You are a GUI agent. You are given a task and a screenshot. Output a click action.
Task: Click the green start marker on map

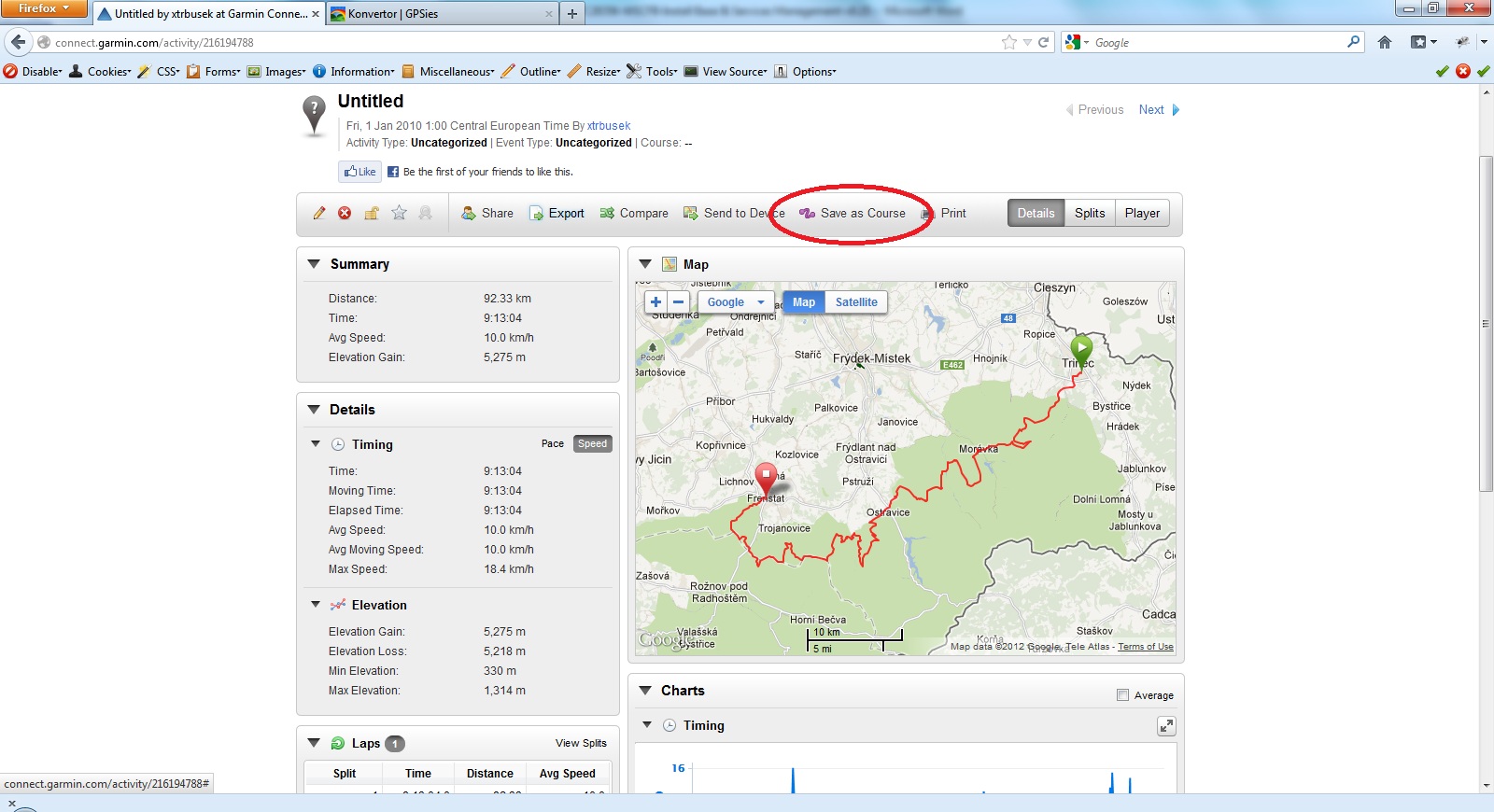pyautogui.click(x=1081, y=350)
